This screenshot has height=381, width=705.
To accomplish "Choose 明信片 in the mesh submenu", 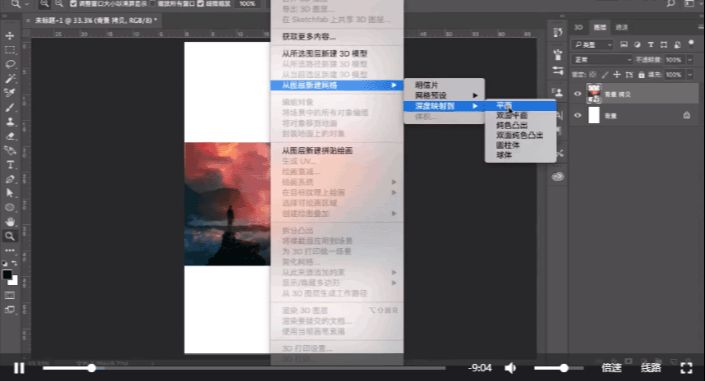I will (444, 85).
